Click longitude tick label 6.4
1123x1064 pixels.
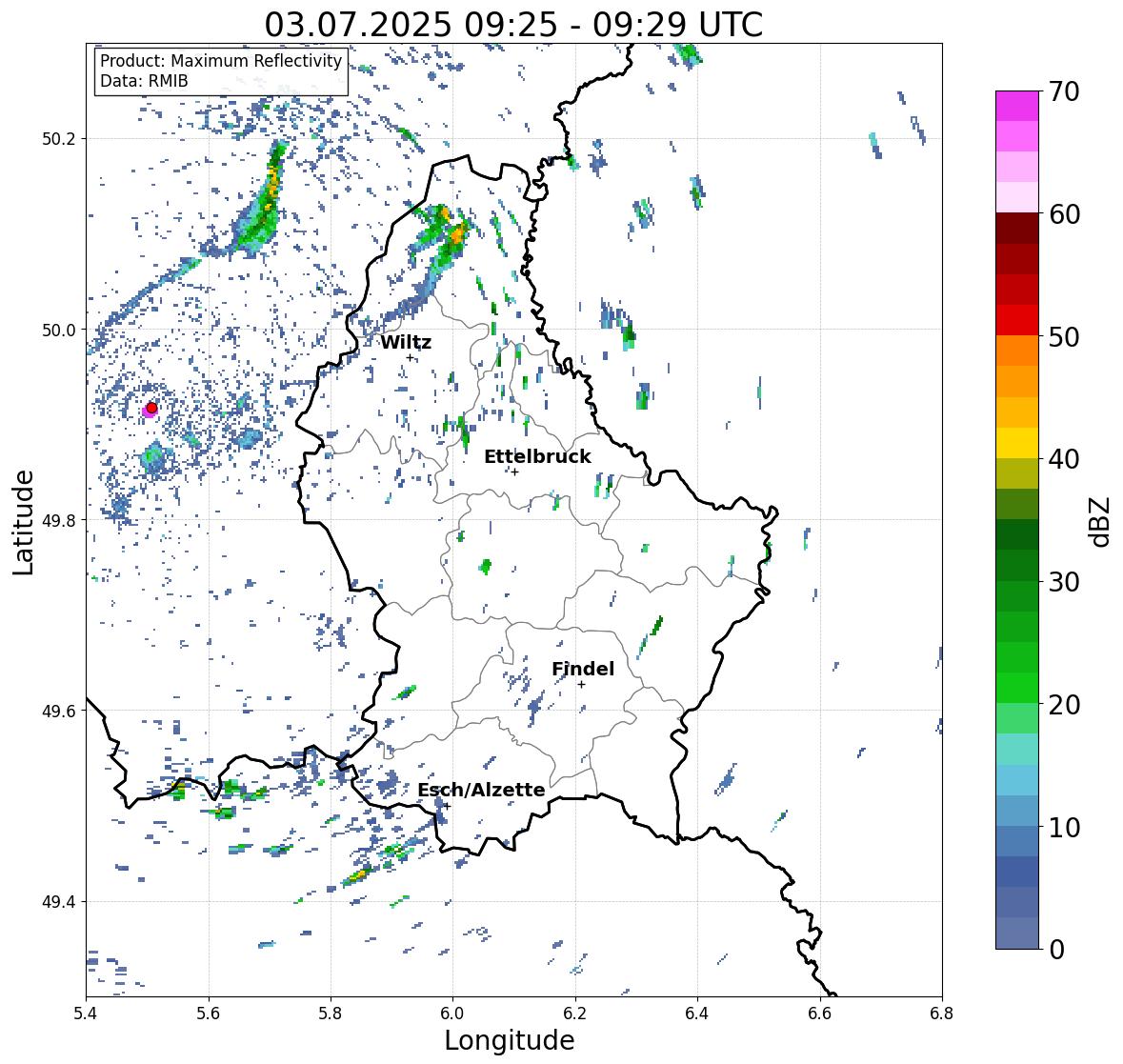tap(697, 1014)
